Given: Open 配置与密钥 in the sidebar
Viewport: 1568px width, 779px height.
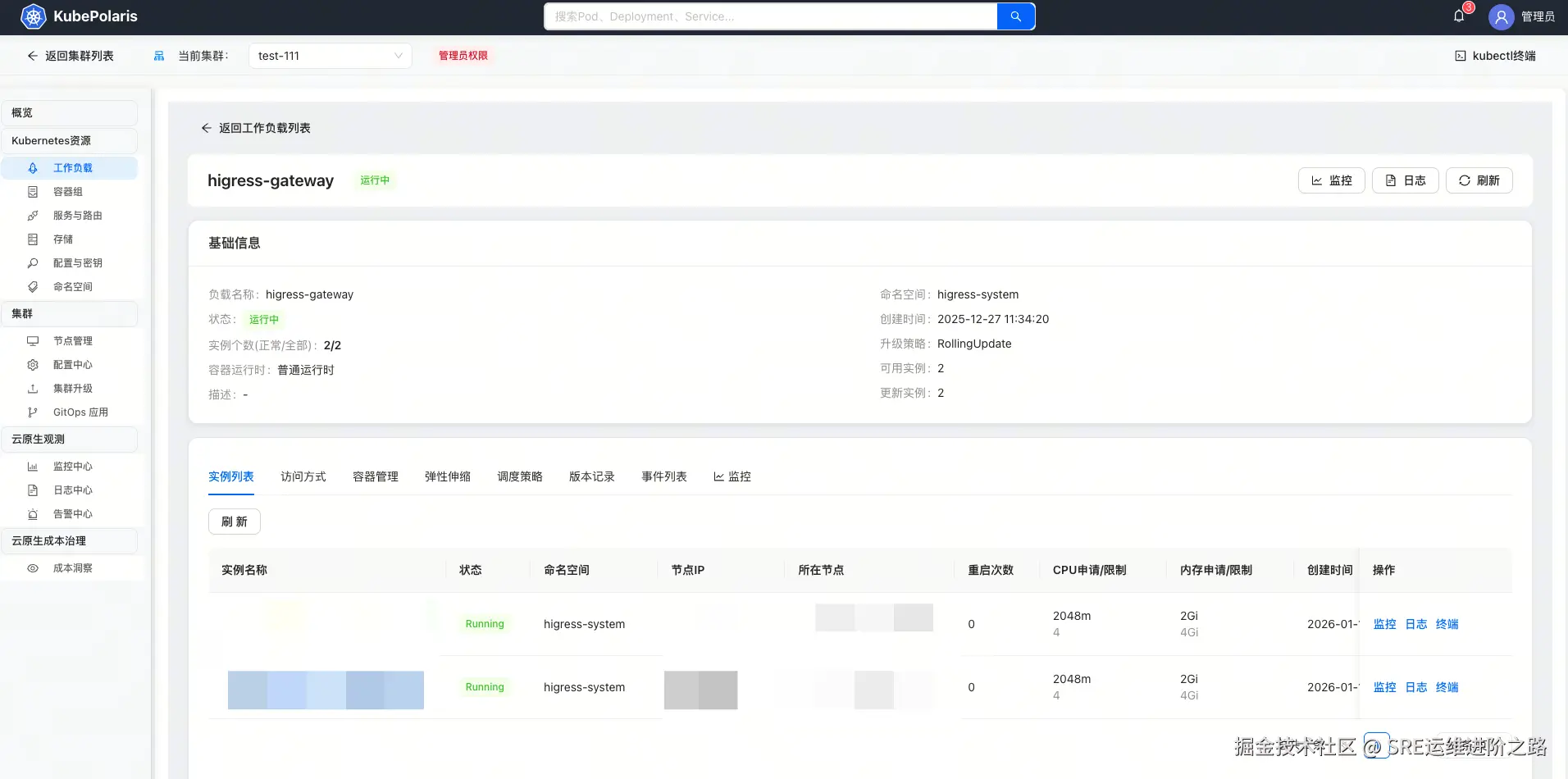Looking at the screenshot, I should [70, 263].
